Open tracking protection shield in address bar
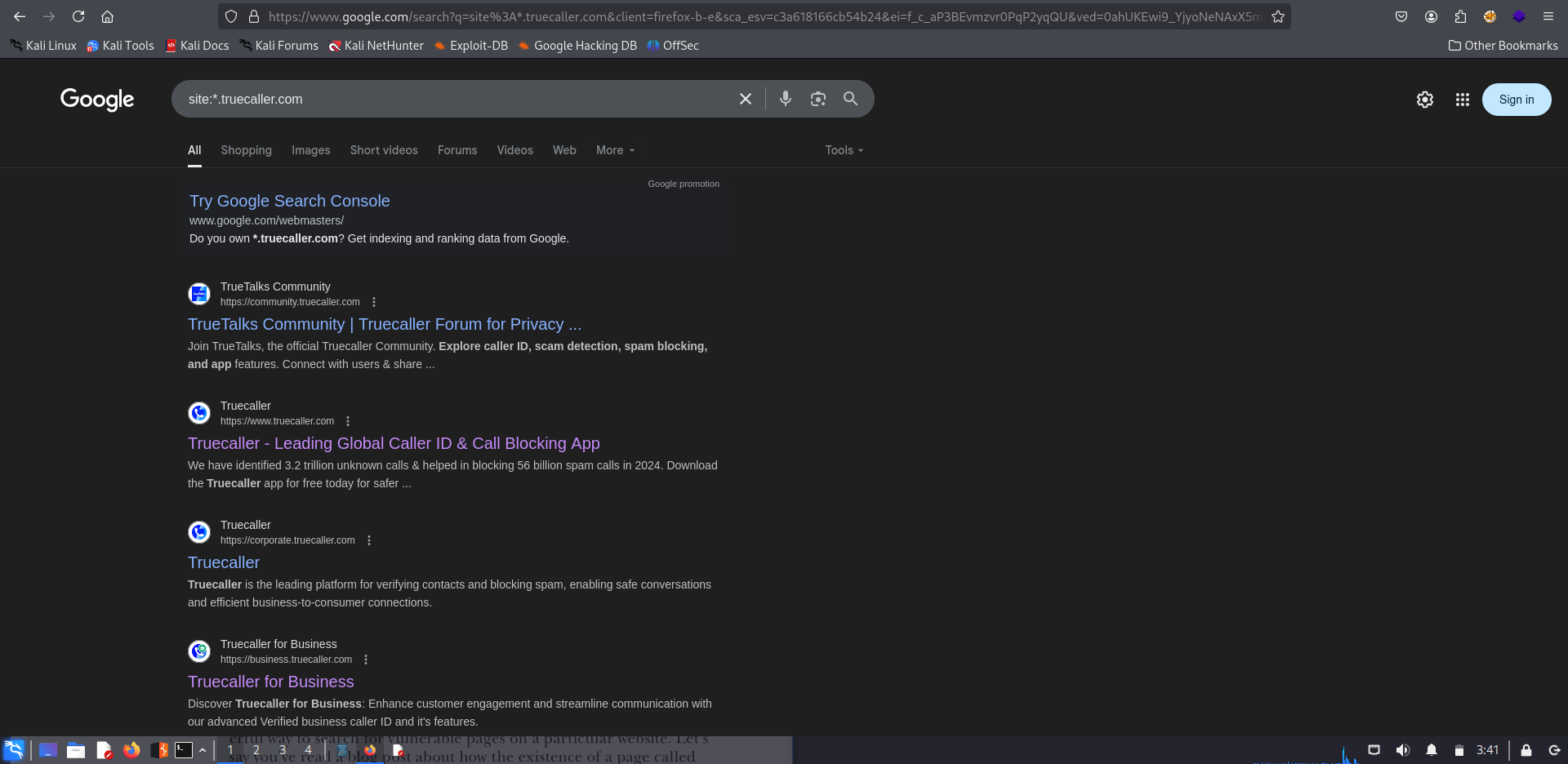Viewport: 1568px width, 764px height. (231, 16)
